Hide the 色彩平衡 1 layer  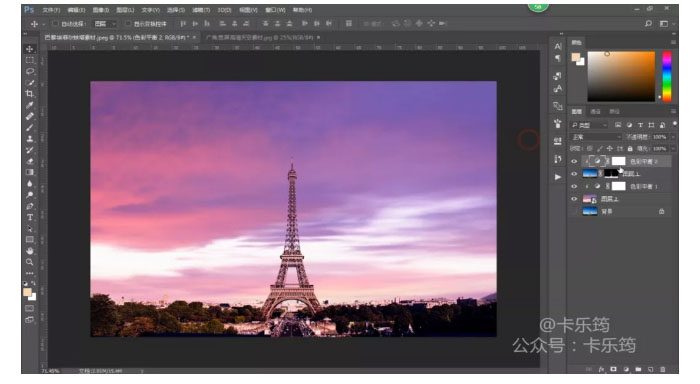575,186
